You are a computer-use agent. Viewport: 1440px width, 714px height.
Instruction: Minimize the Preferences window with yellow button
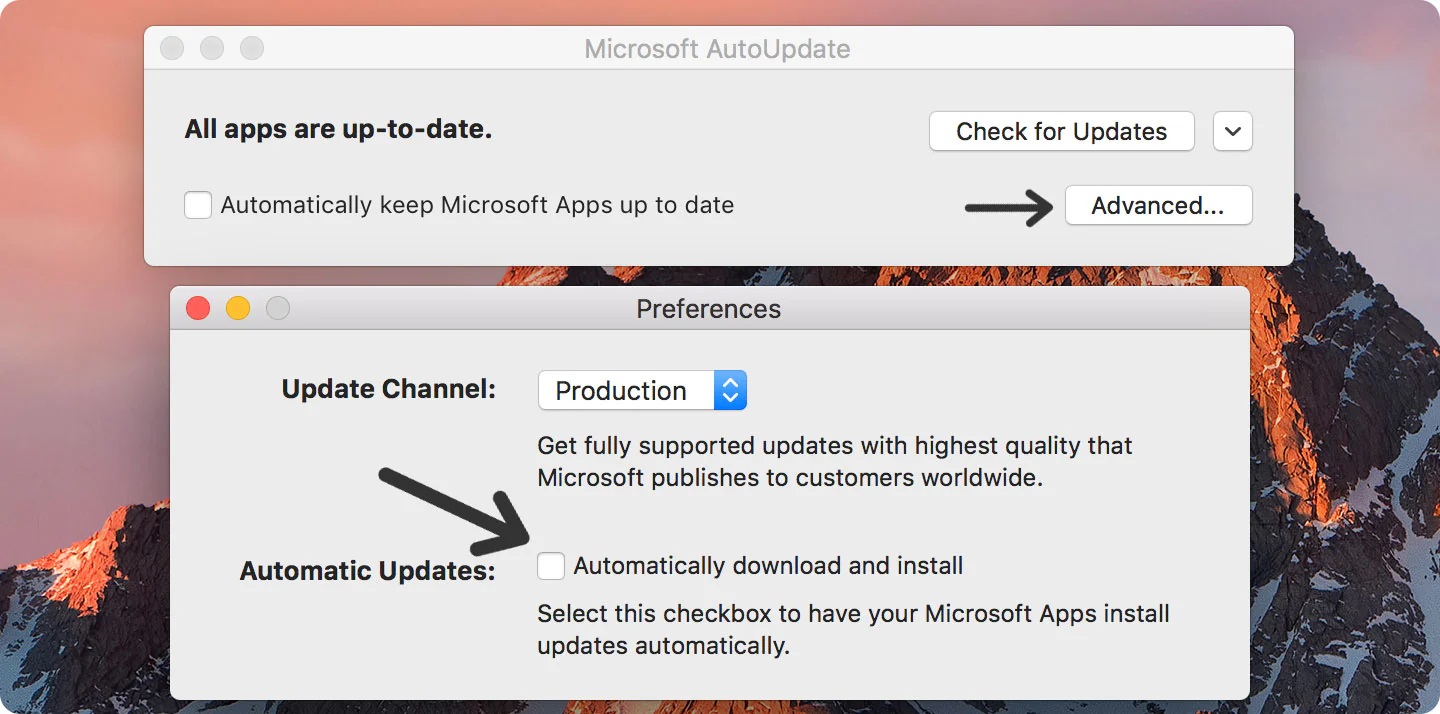tap(238, 309)
